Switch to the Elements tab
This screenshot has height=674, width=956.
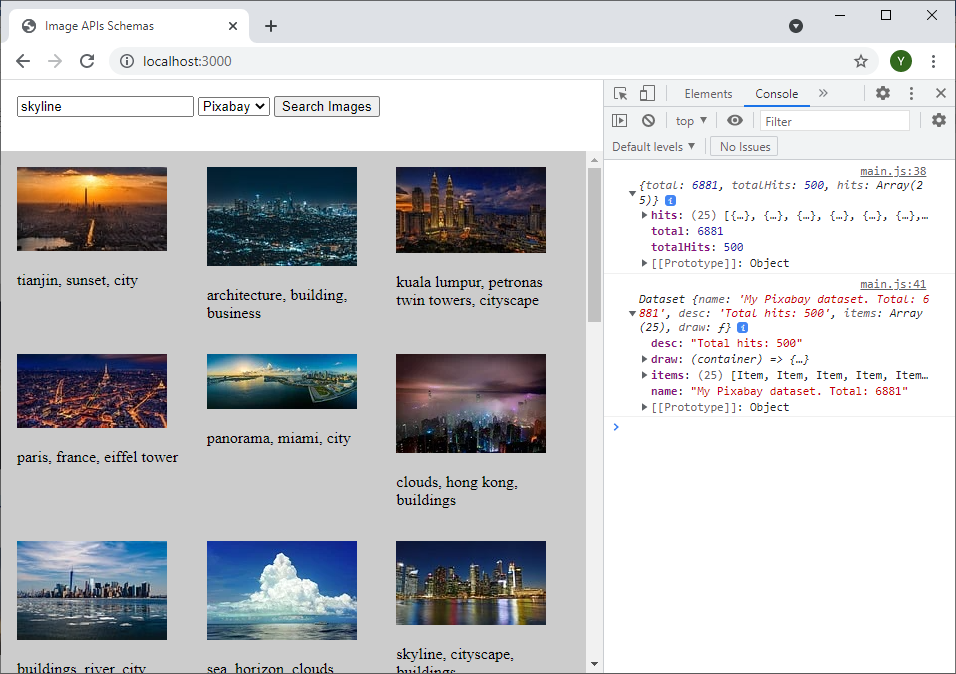(x=708, y=92)
